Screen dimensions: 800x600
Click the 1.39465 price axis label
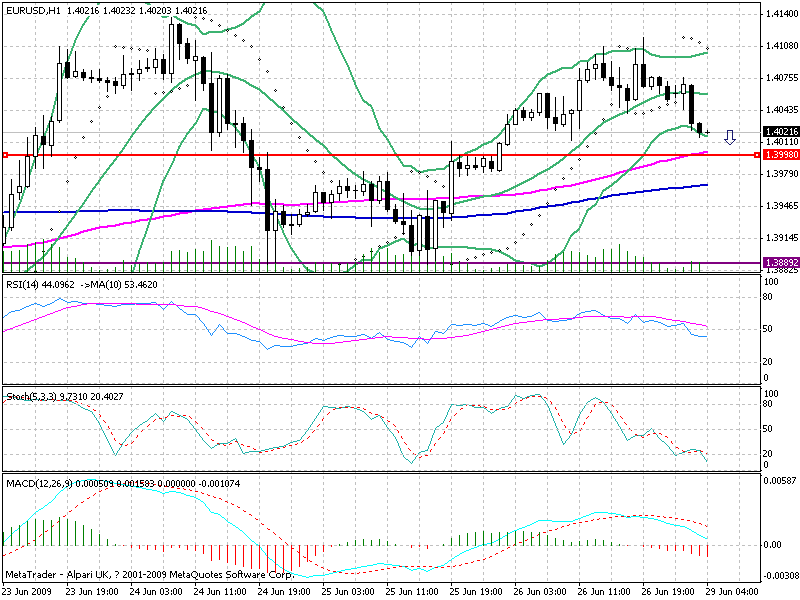782,206
